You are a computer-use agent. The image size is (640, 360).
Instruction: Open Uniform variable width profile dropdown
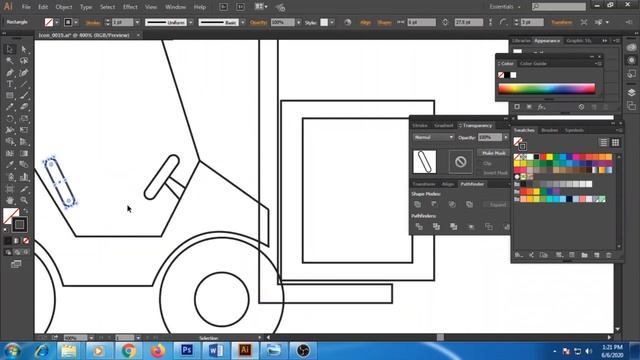tap(191, 22)
